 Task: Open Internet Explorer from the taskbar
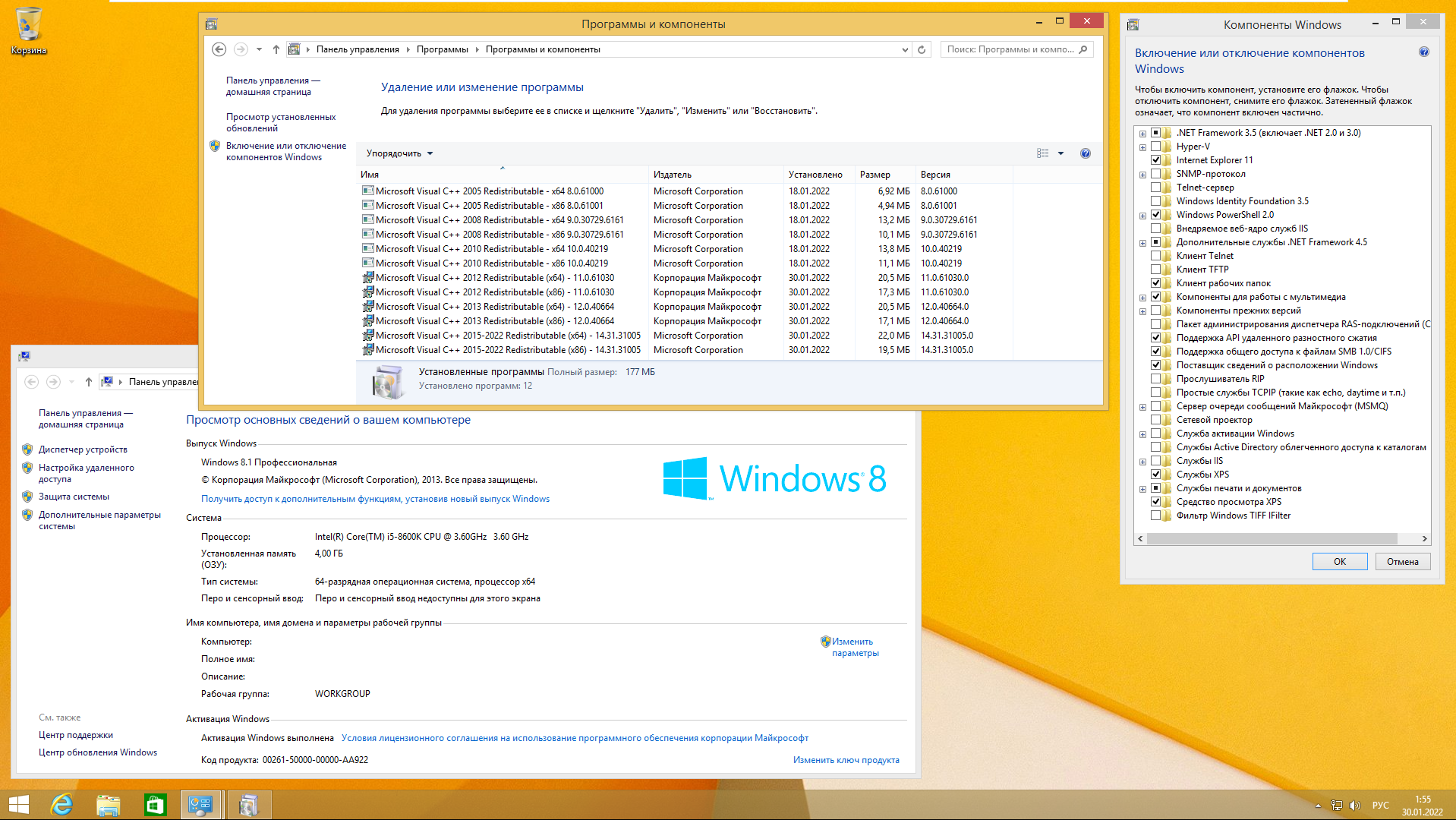[61, 805]
